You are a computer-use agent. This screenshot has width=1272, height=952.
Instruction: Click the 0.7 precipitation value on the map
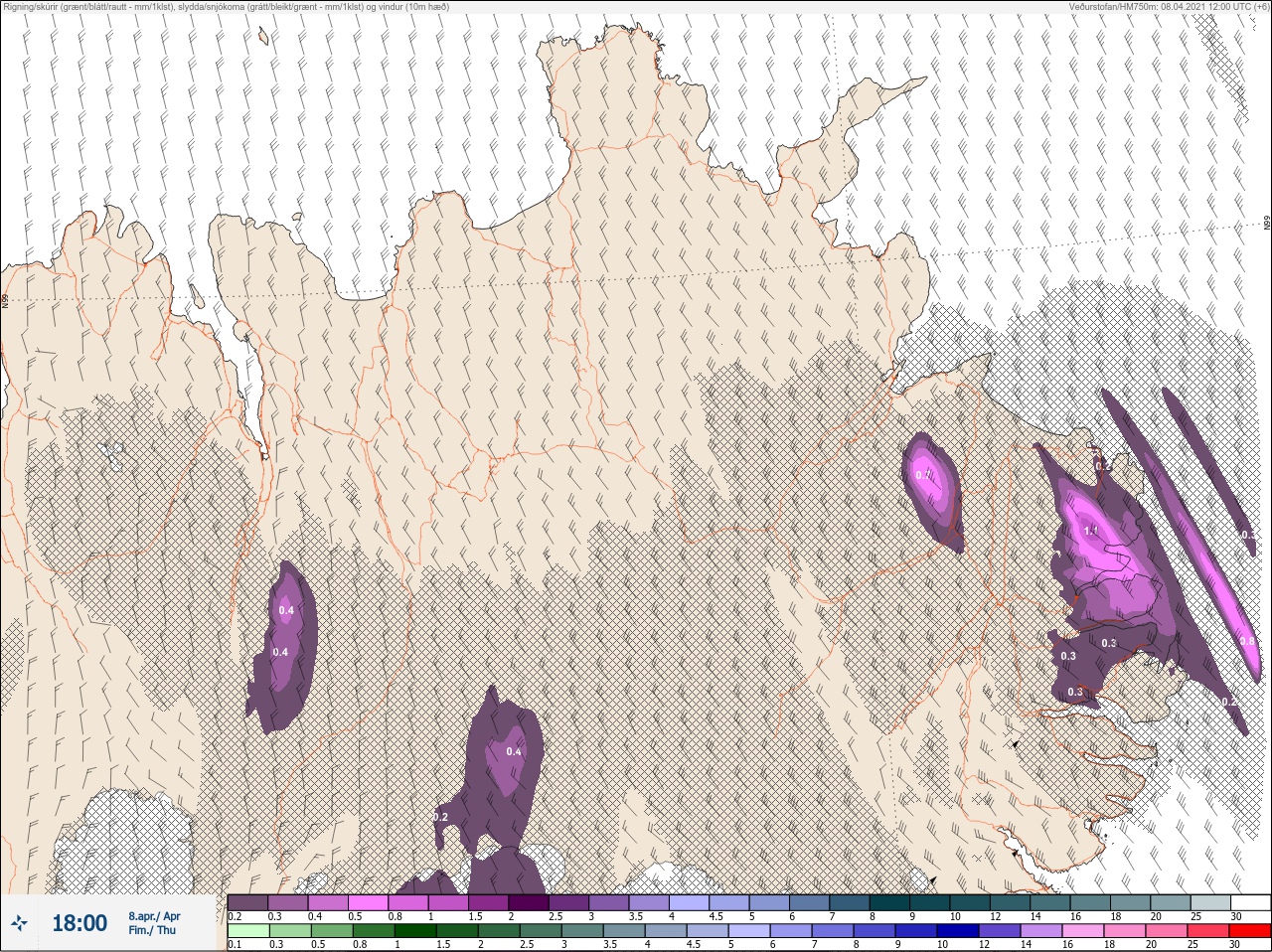(923, 475)
